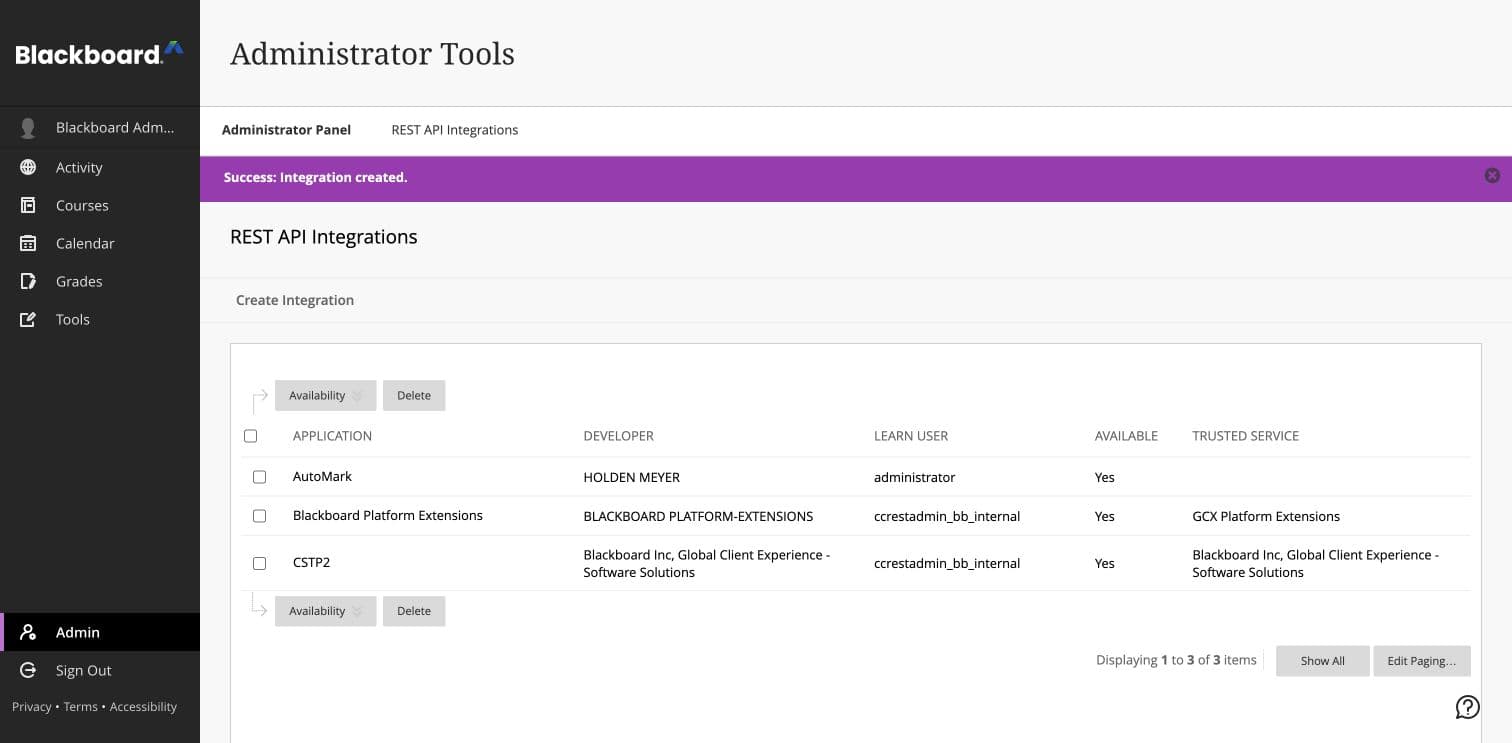This screenshot has width=1512, height=743.
Task: Sort by LEARN USER column header
Action: pos(911,436)
